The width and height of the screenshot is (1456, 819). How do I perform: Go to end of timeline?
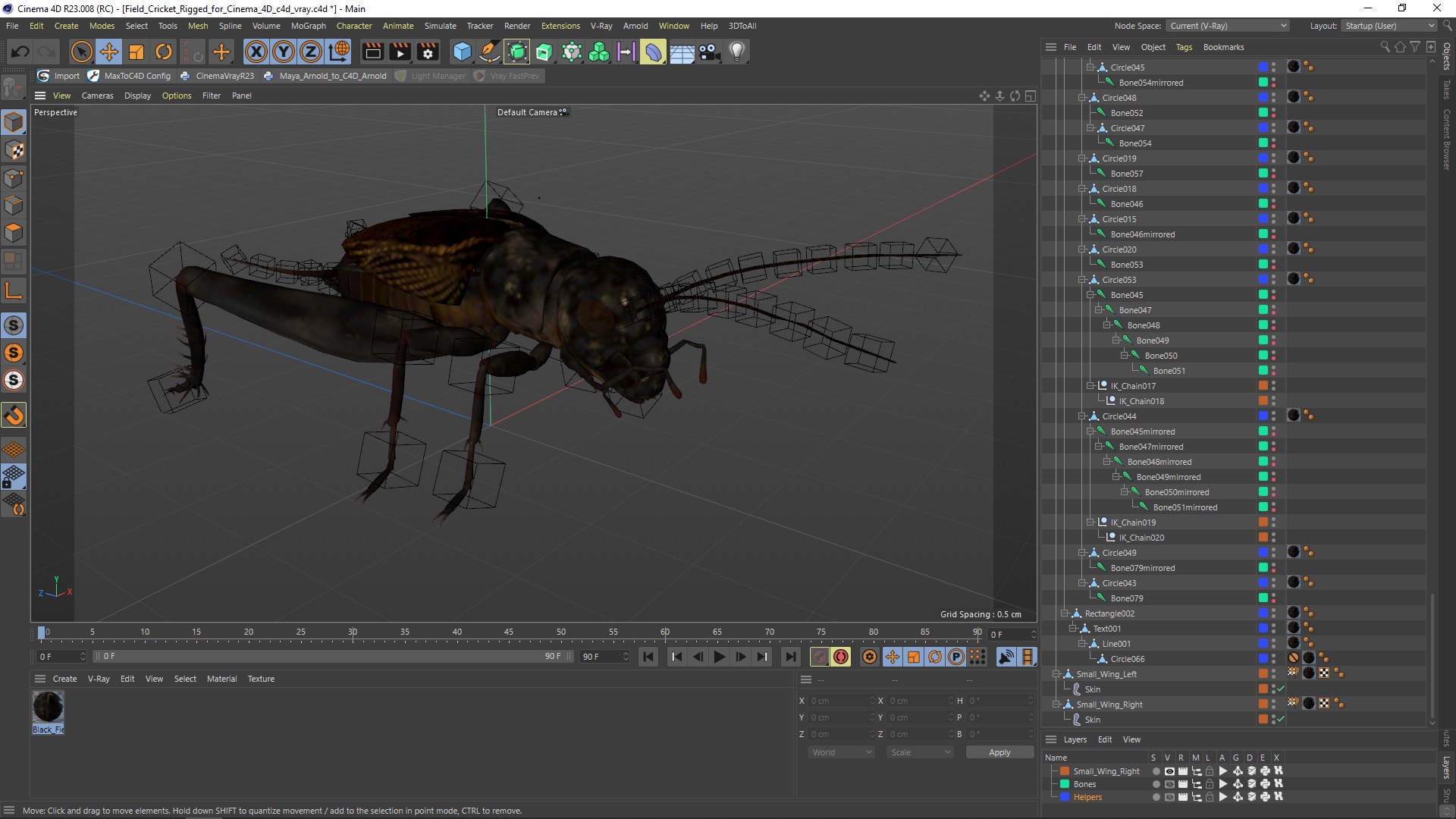pos(791,657)
